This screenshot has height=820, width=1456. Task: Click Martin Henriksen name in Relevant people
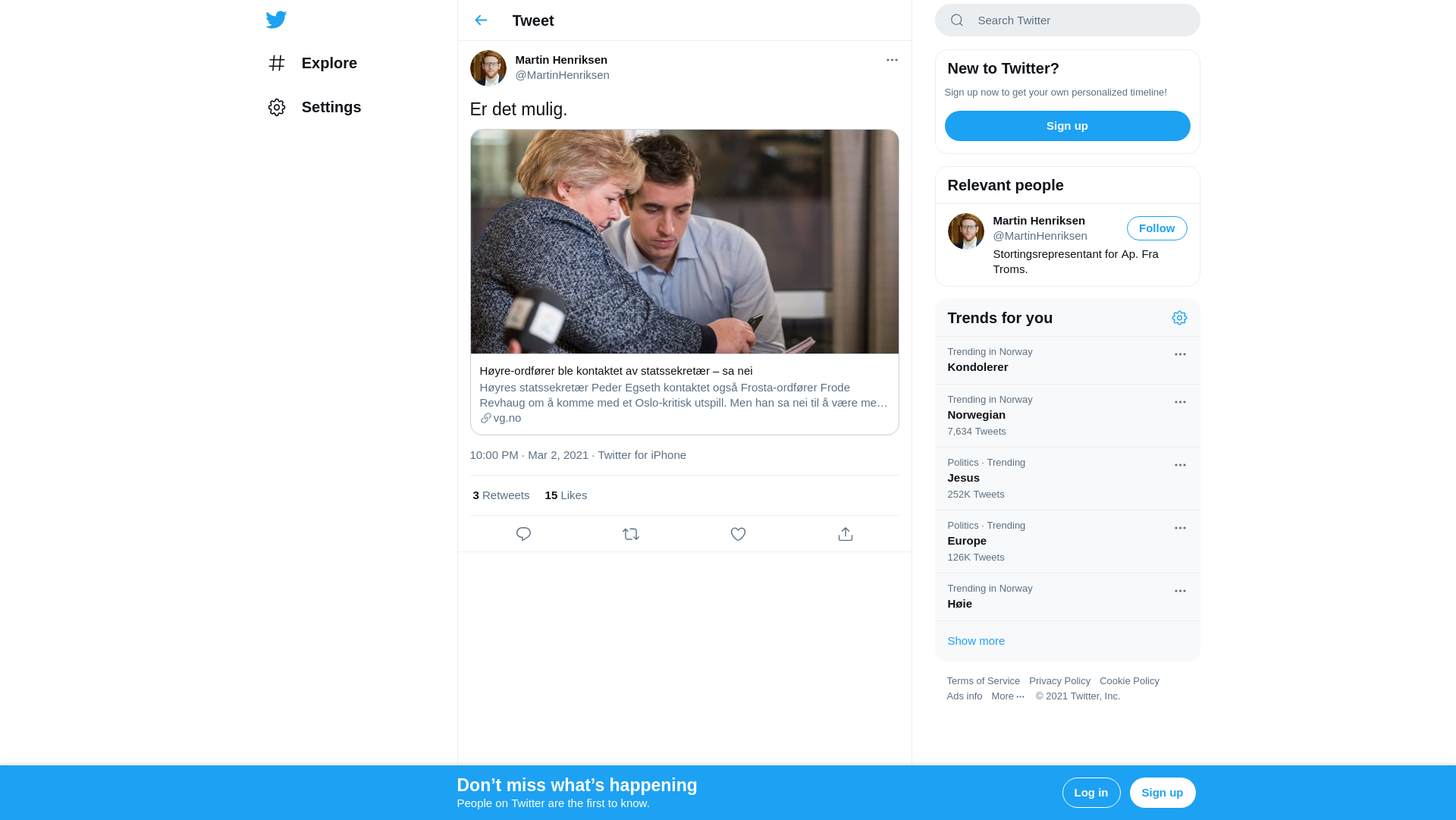1039,221
